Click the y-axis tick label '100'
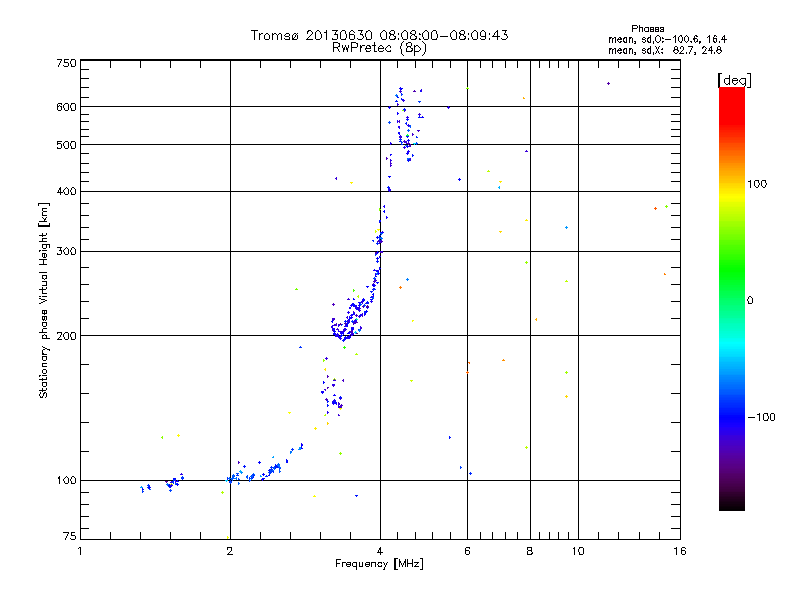Viewport: 800px width, 600px height. point(66,480)
